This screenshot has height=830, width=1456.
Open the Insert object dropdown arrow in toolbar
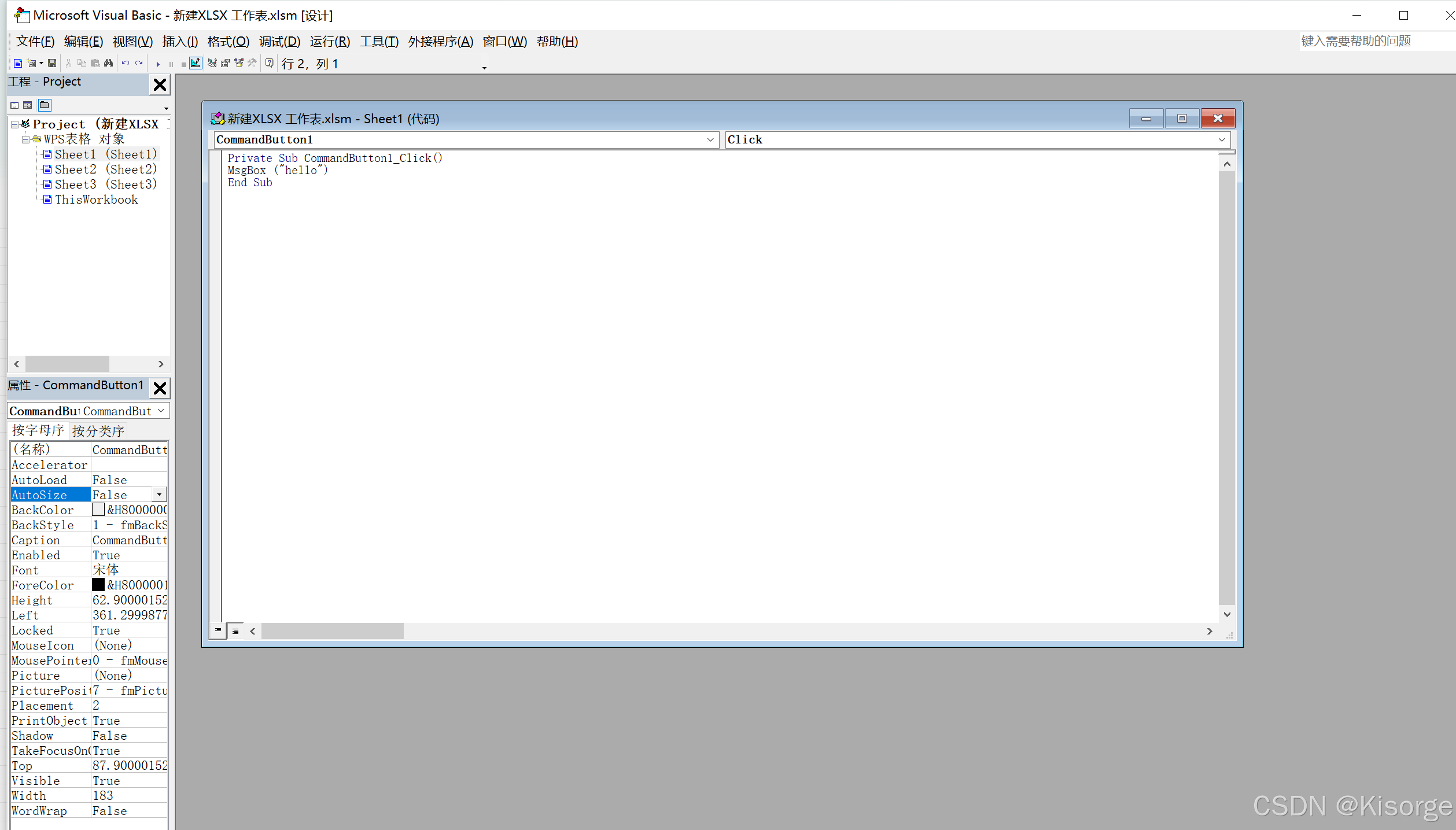tap(41, 64)
